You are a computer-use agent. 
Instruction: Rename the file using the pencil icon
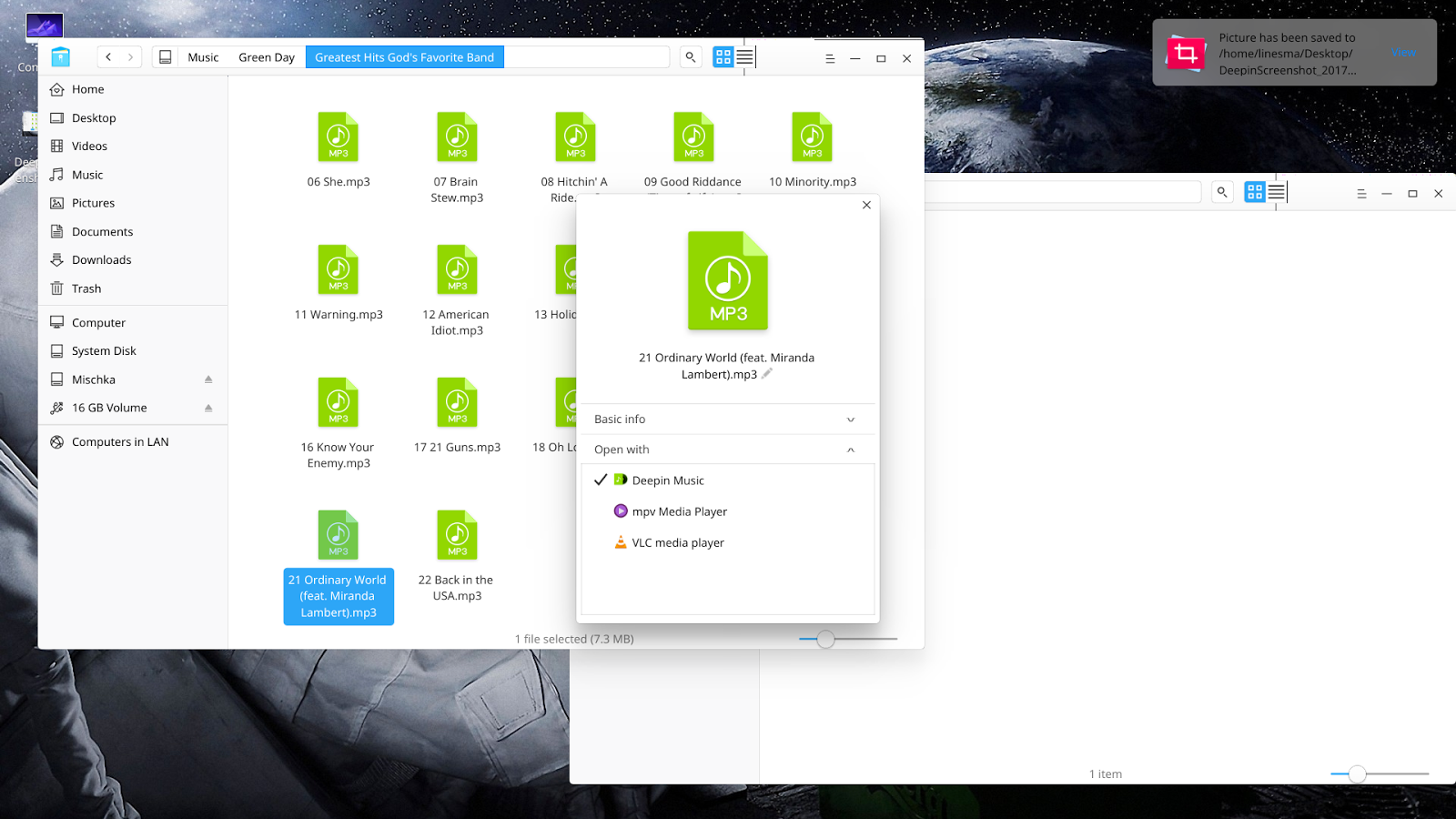(x=767, y=373)
